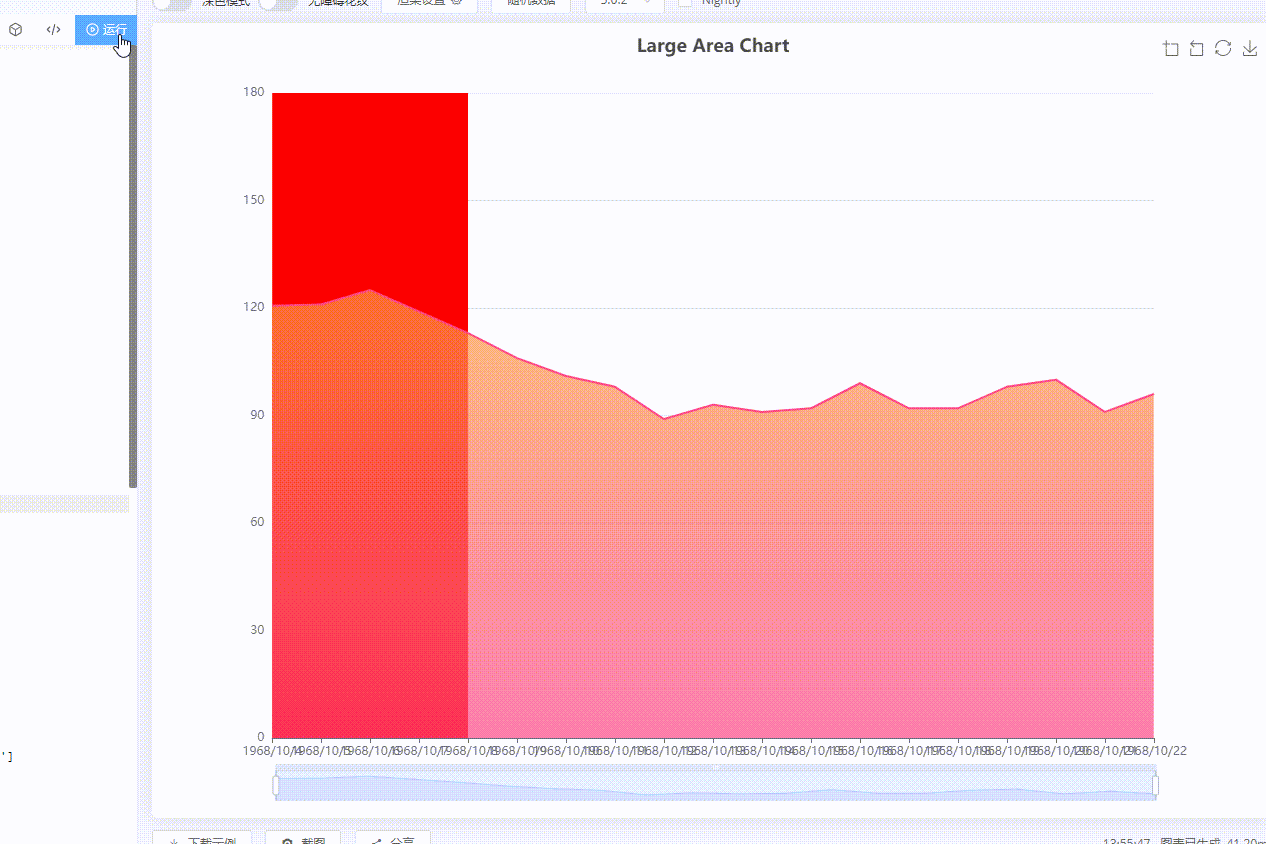Click the screenshot (截图) camera icon
The image size is (1266, 844).
[303, 840]
